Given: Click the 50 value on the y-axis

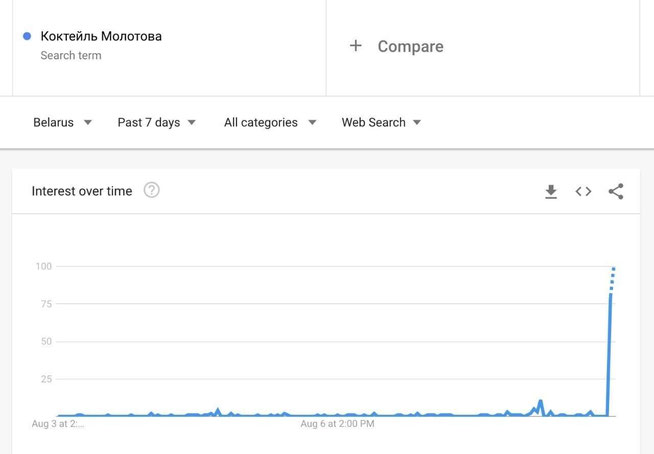Looking at the screenshot, I should point(46,342).
